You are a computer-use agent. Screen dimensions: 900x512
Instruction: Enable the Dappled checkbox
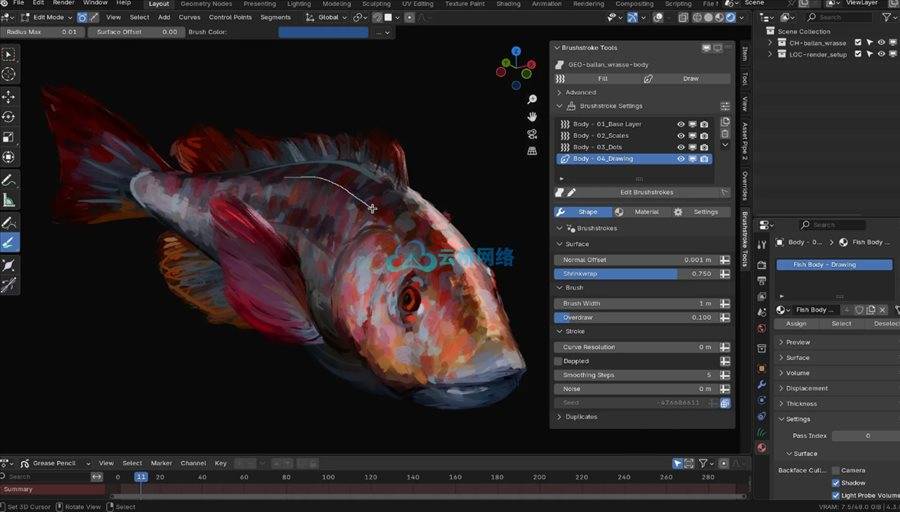pyautogui.click(x=558, y=361)
